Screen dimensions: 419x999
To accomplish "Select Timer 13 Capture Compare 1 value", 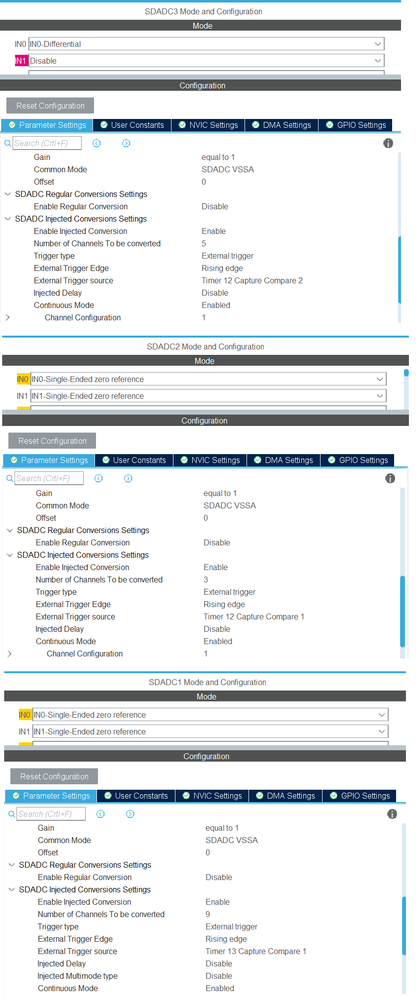I will click(256, 951).
